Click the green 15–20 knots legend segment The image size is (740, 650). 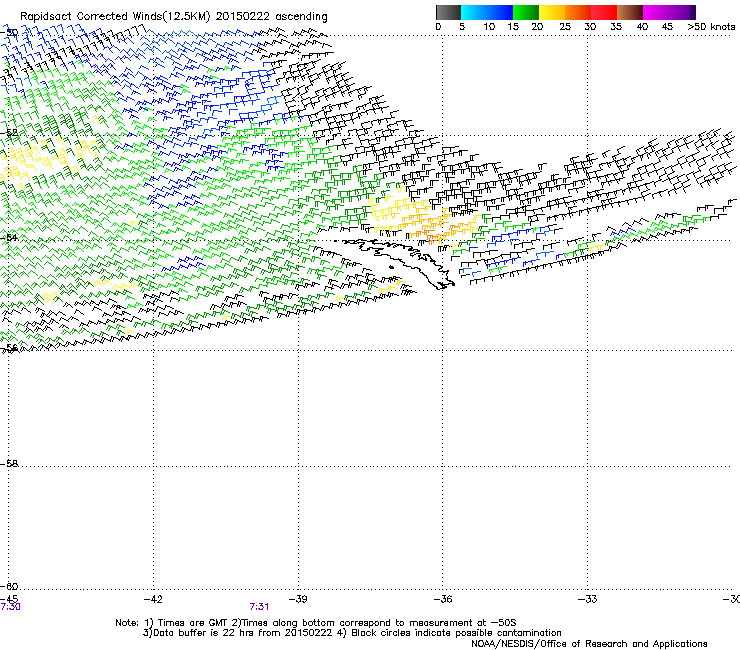tap(526, 12)
